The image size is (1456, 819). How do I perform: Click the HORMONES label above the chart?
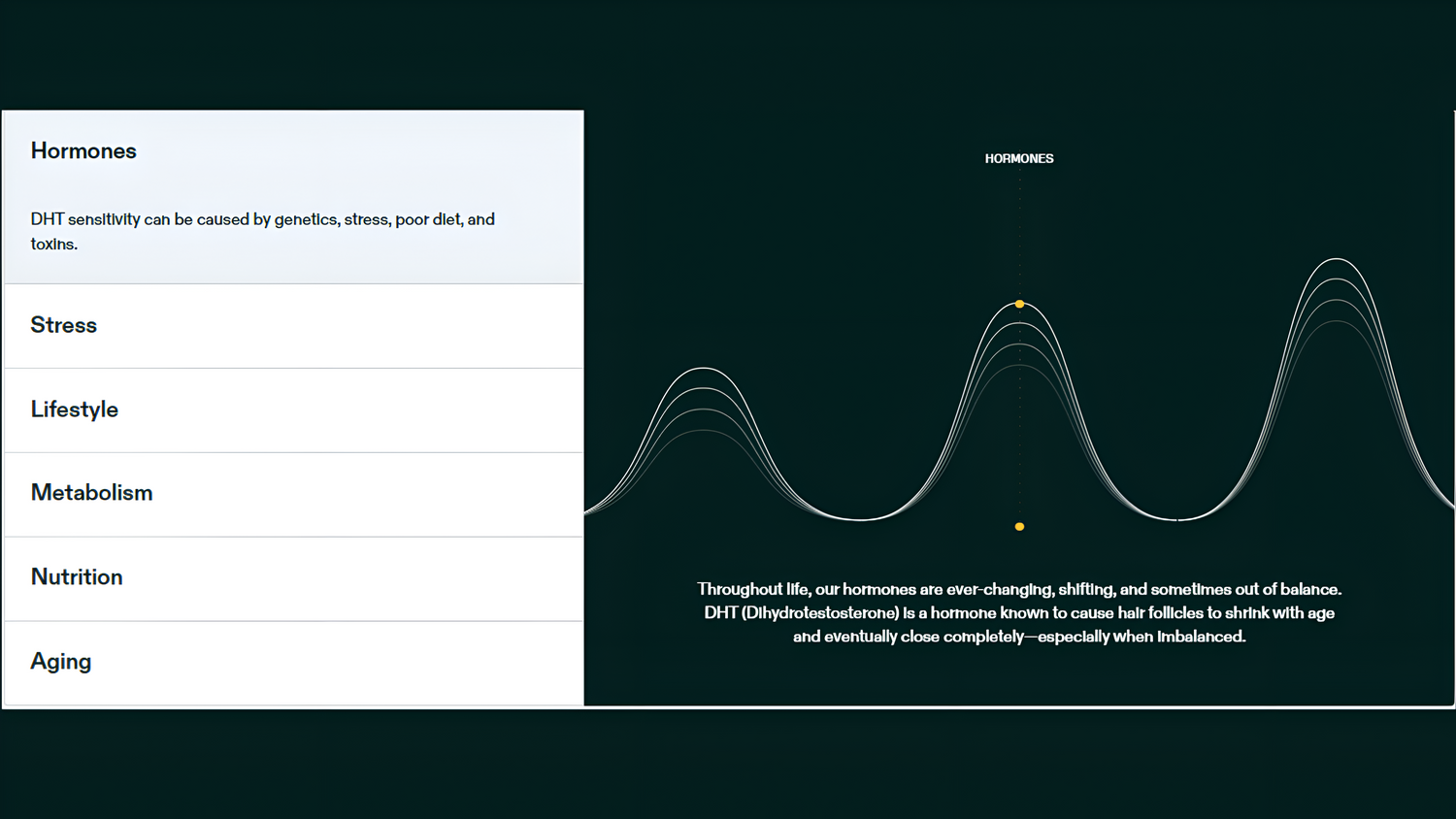1018,159
